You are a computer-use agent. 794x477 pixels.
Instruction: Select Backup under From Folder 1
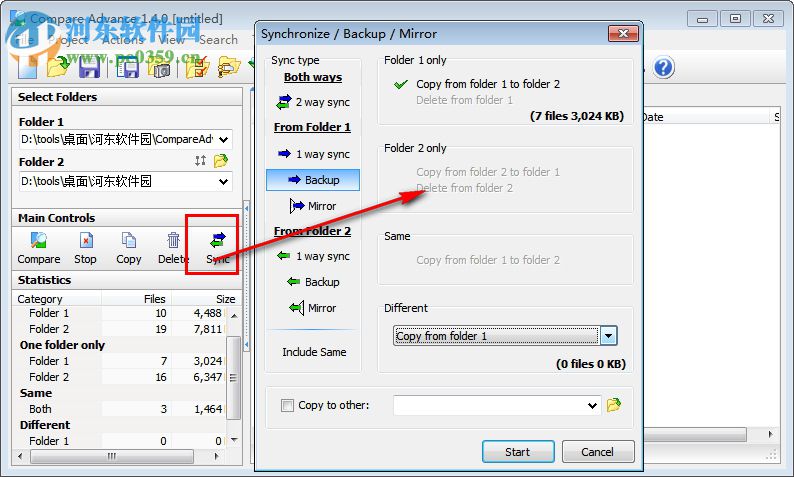point(313,180)
